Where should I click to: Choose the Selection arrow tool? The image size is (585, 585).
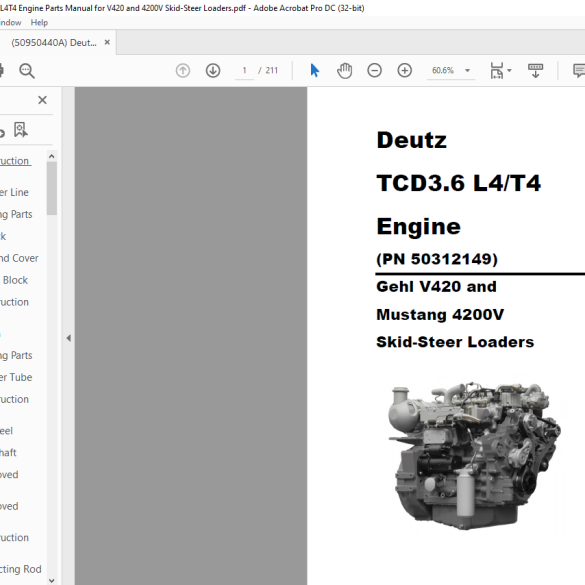coord(315,71)
